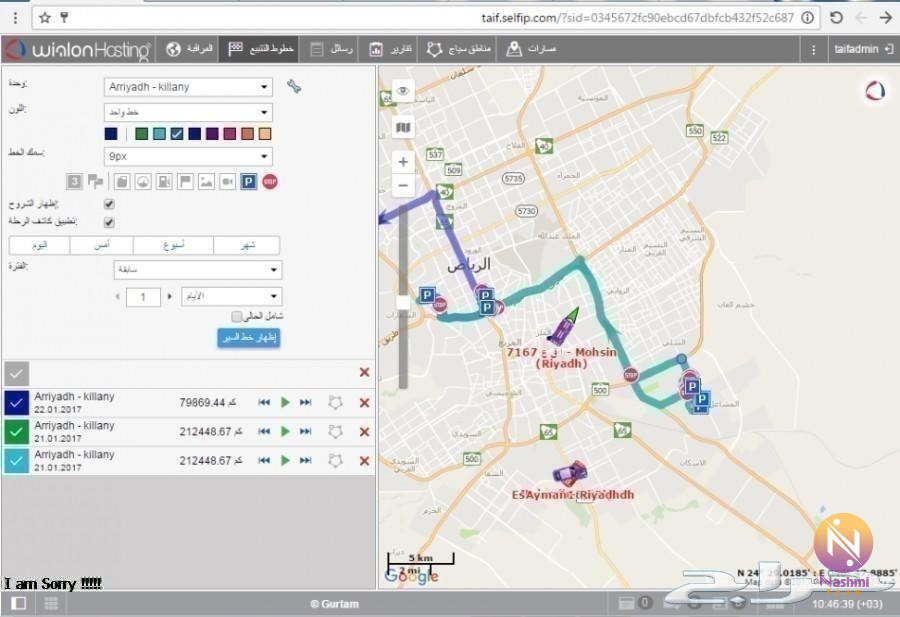This screenshot has height=617, width=900.
Task: Toggle the parking marker icon in track options
Action: pos(248,181)
